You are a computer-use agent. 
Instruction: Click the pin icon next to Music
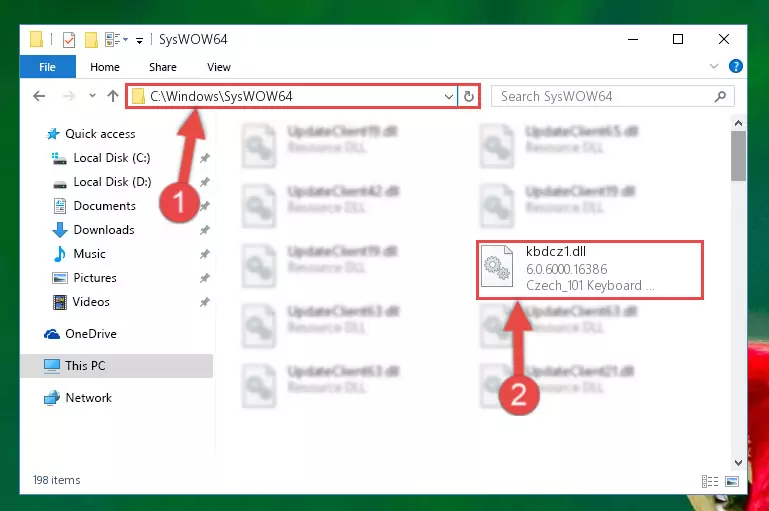pos(205,254)
